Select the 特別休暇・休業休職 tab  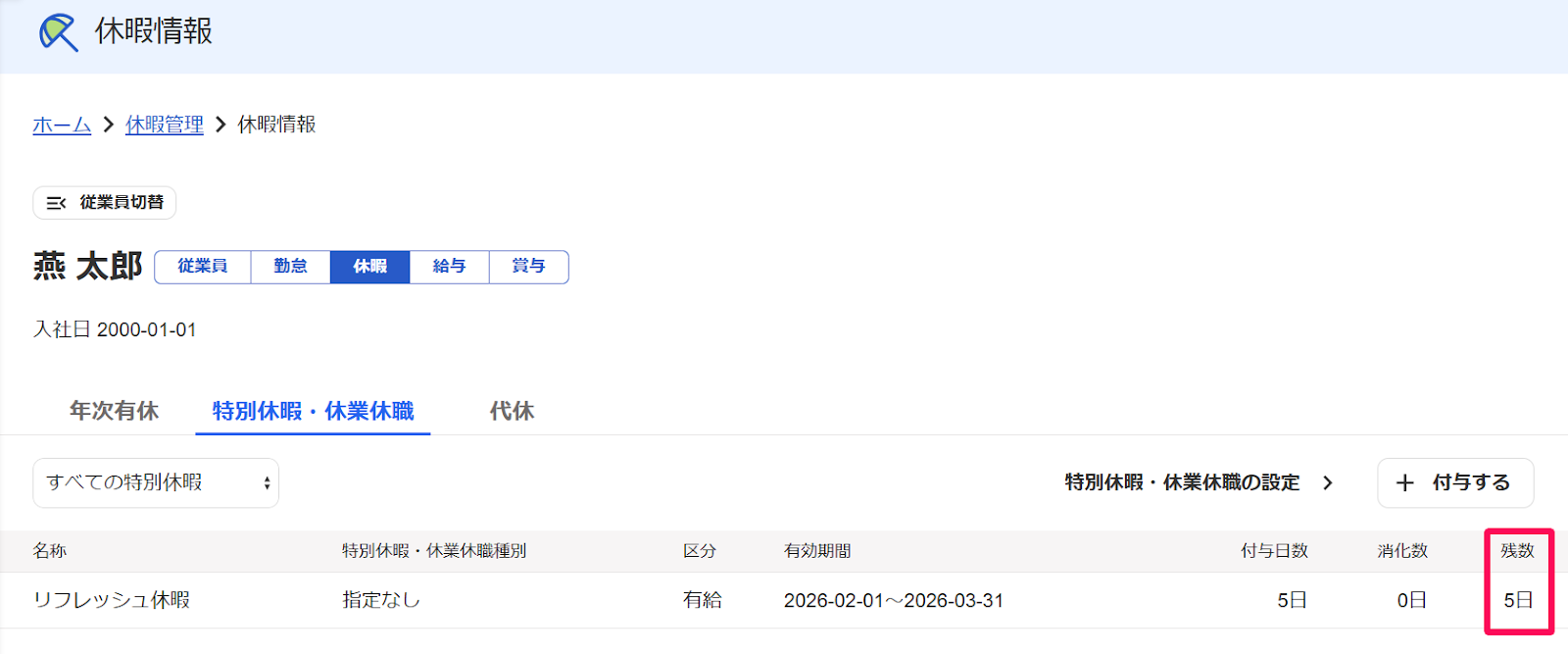point(313,411)
